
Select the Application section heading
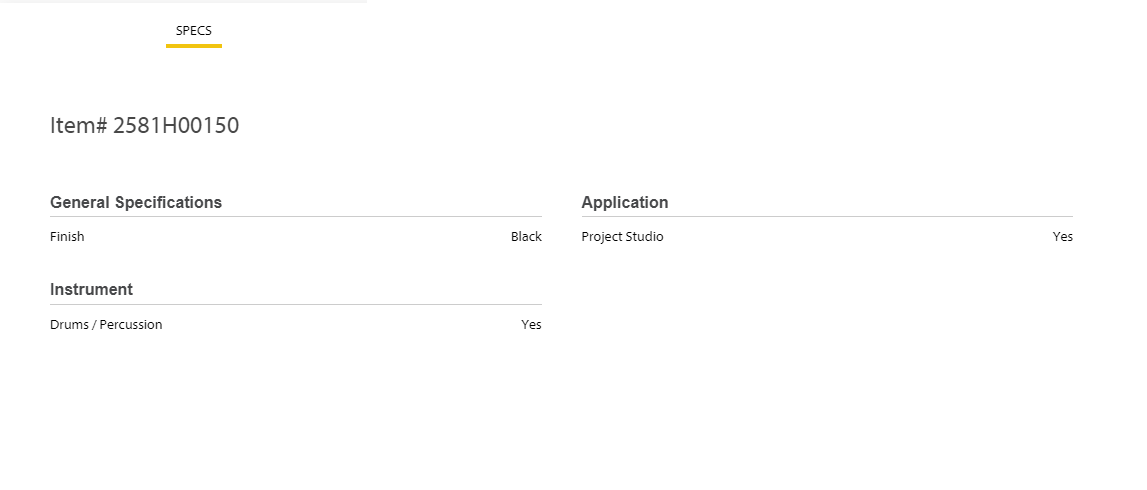point(624,202)
